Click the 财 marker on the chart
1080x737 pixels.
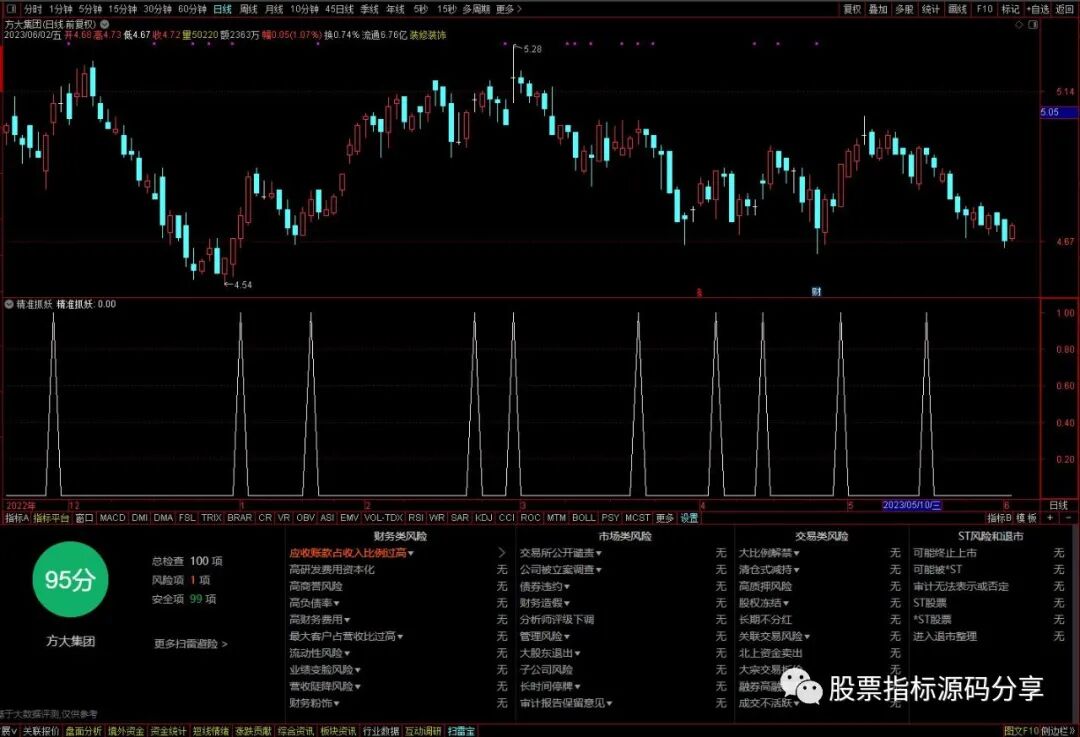pyautogui.click(x=816, y=291)
